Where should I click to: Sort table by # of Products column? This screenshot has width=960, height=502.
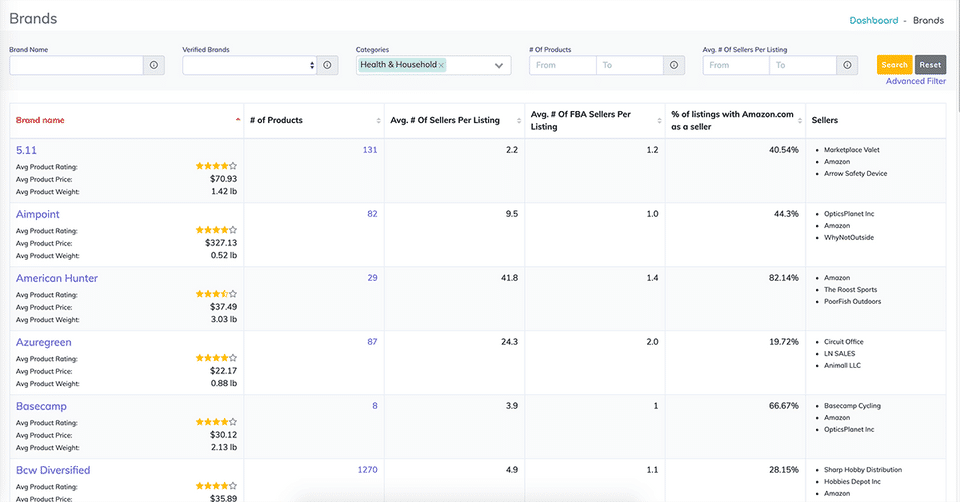(x=378, y=120)
